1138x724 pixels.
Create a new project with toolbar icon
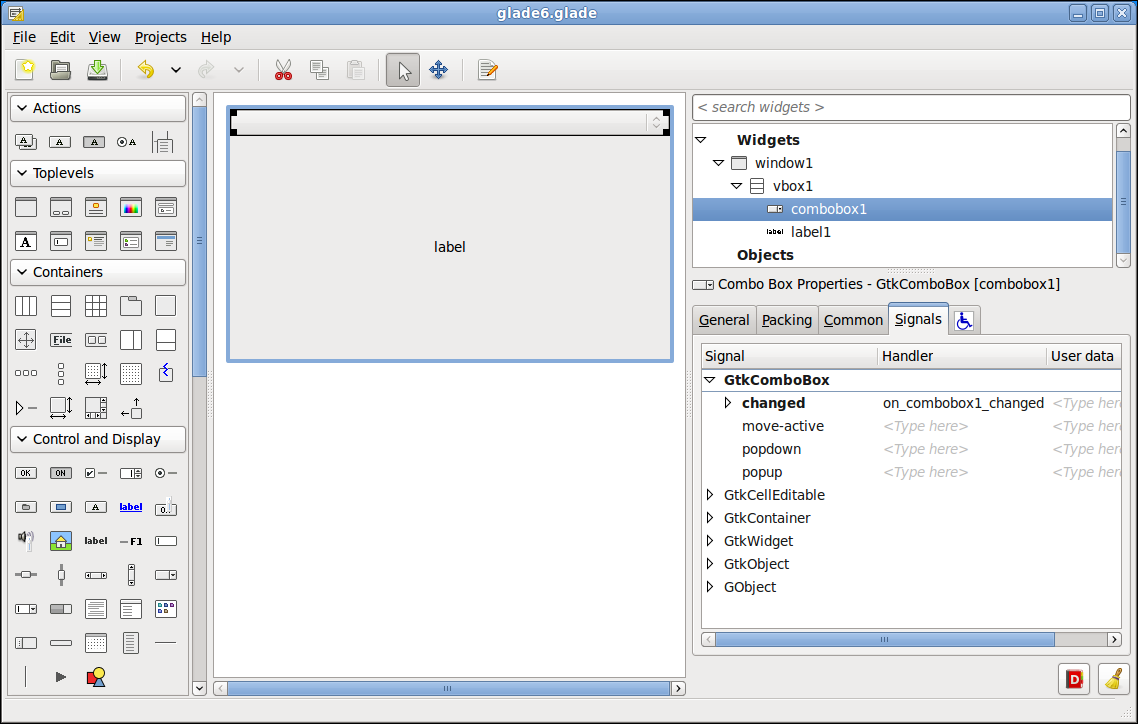tap(25, 70)
